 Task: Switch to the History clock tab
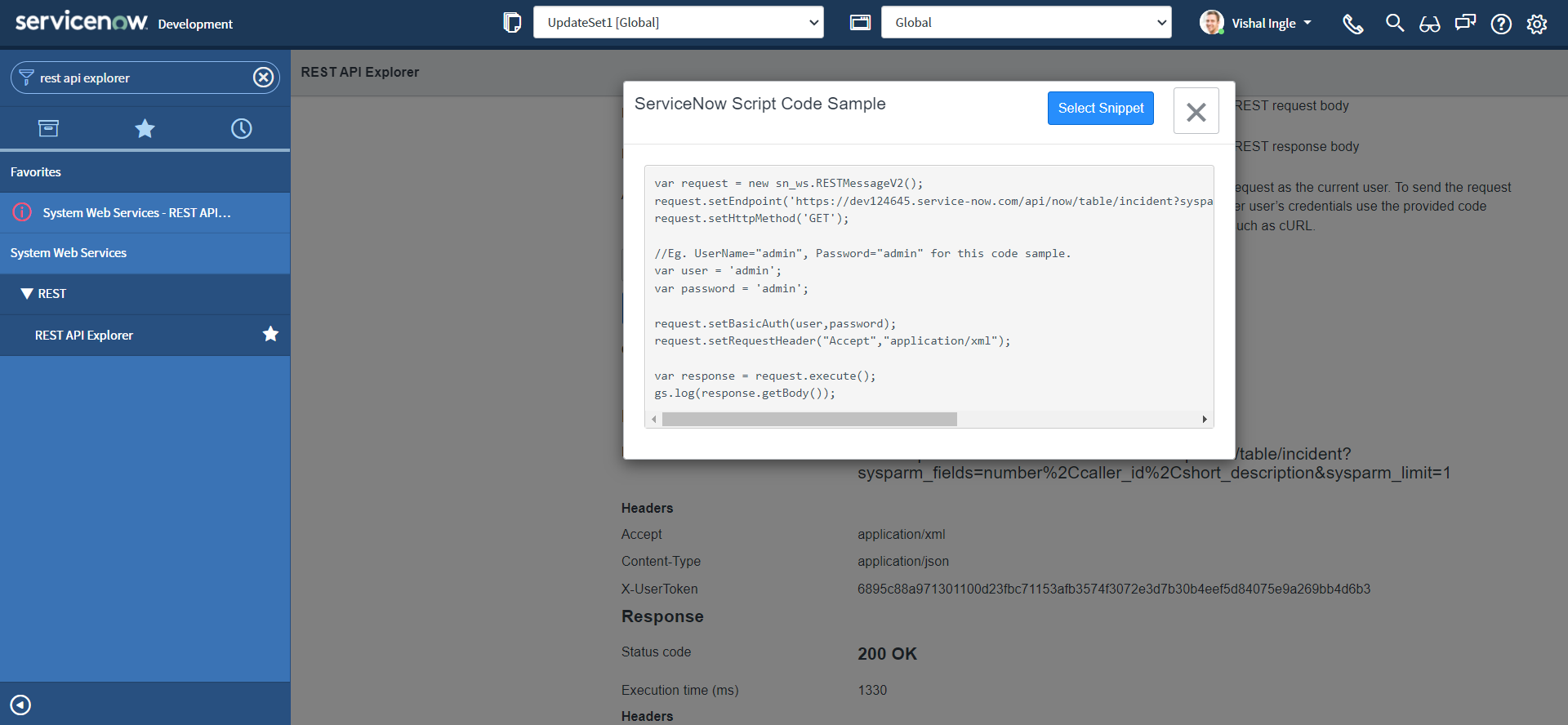241,128
